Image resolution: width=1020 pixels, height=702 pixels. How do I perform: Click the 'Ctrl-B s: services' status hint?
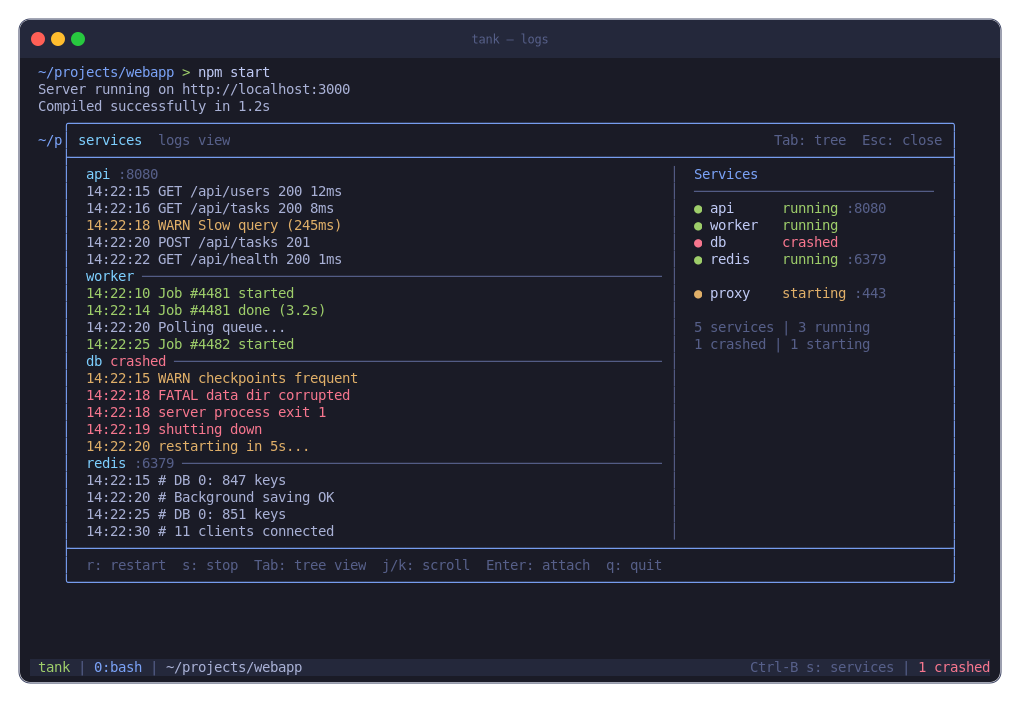822,668
